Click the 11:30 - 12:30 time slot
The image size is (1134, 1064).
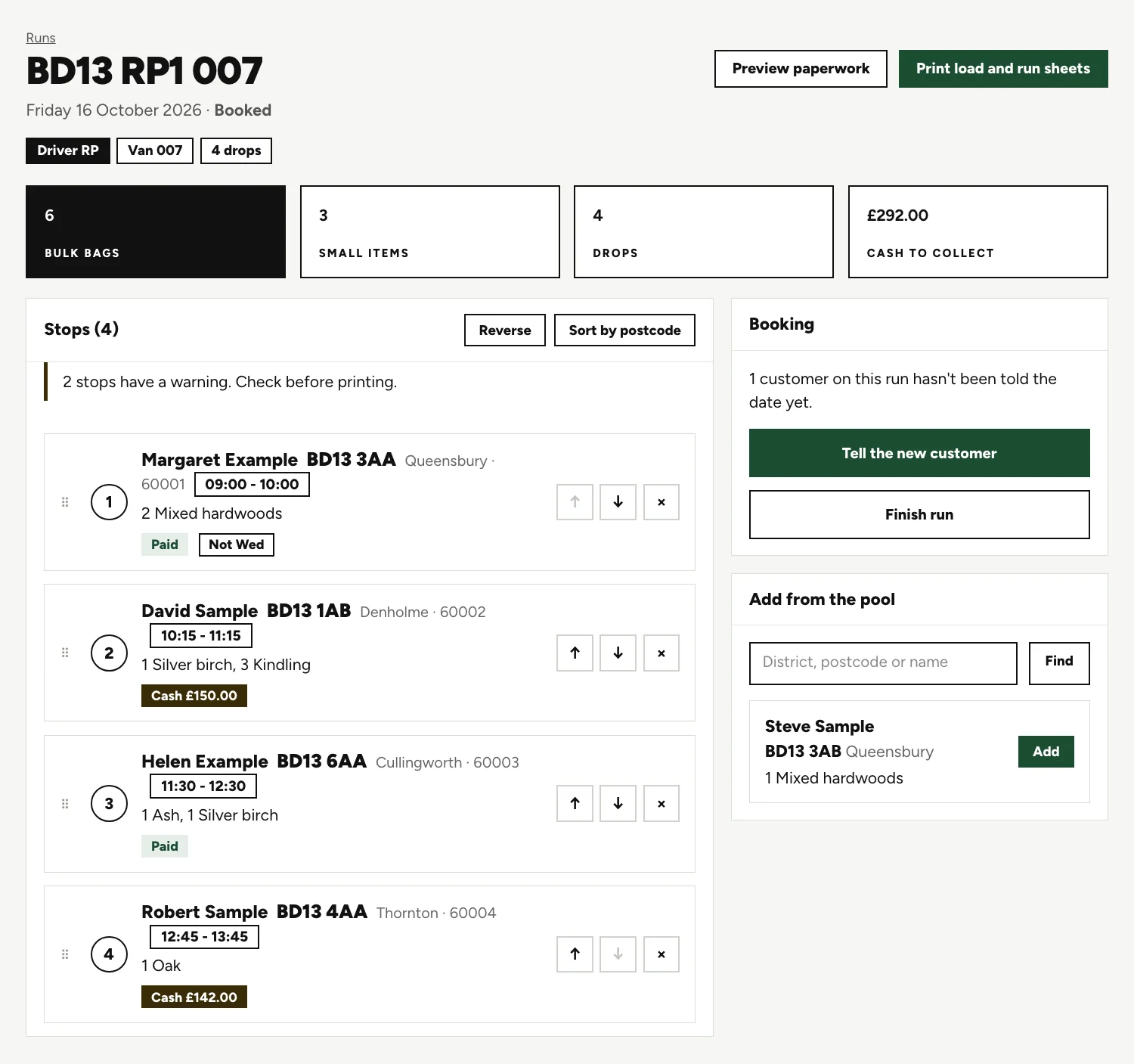[203, 786]
